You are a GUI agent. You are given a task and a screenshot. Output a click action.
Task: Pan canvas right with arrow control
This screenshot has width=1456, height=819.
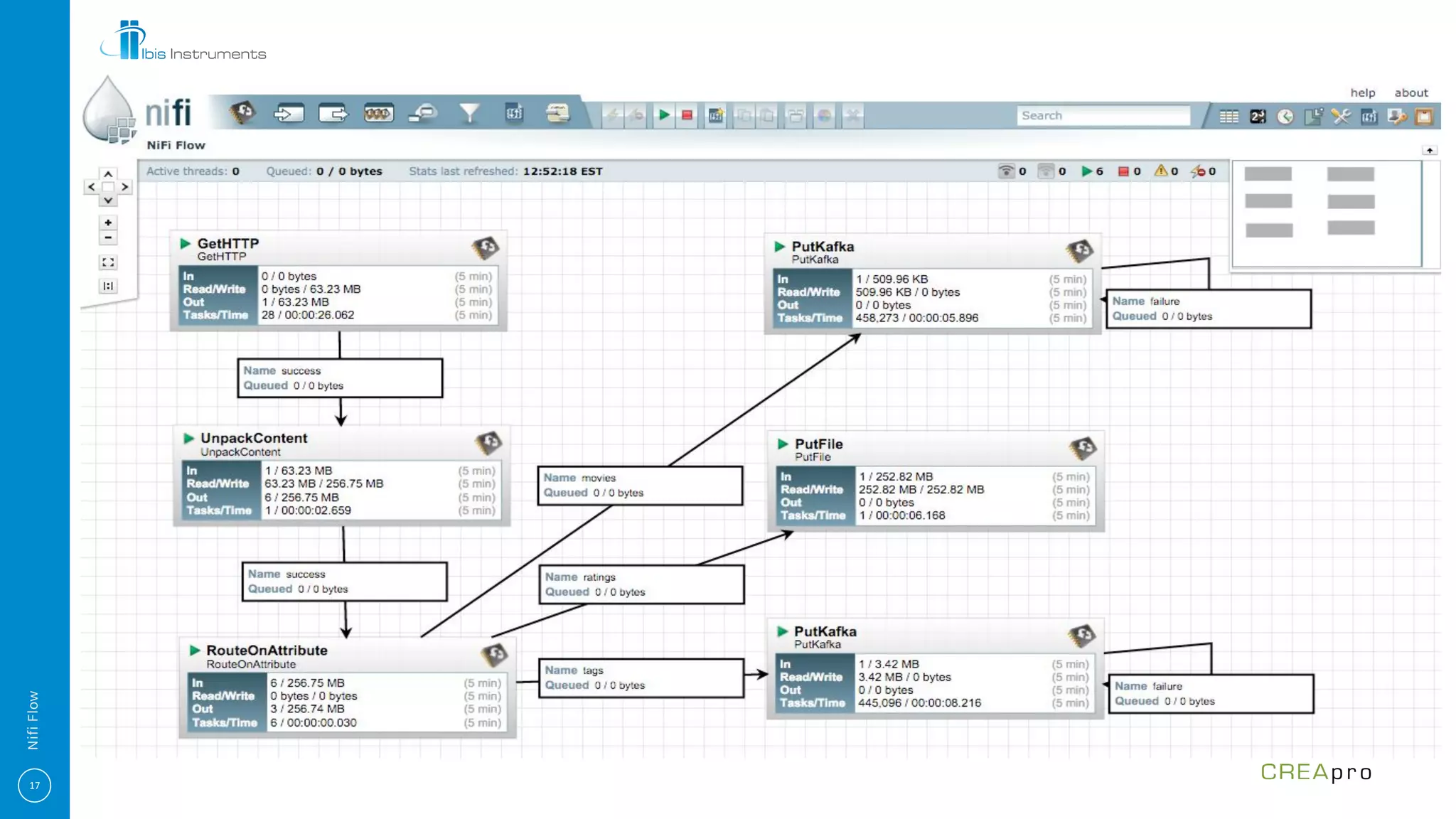(125, 187)
